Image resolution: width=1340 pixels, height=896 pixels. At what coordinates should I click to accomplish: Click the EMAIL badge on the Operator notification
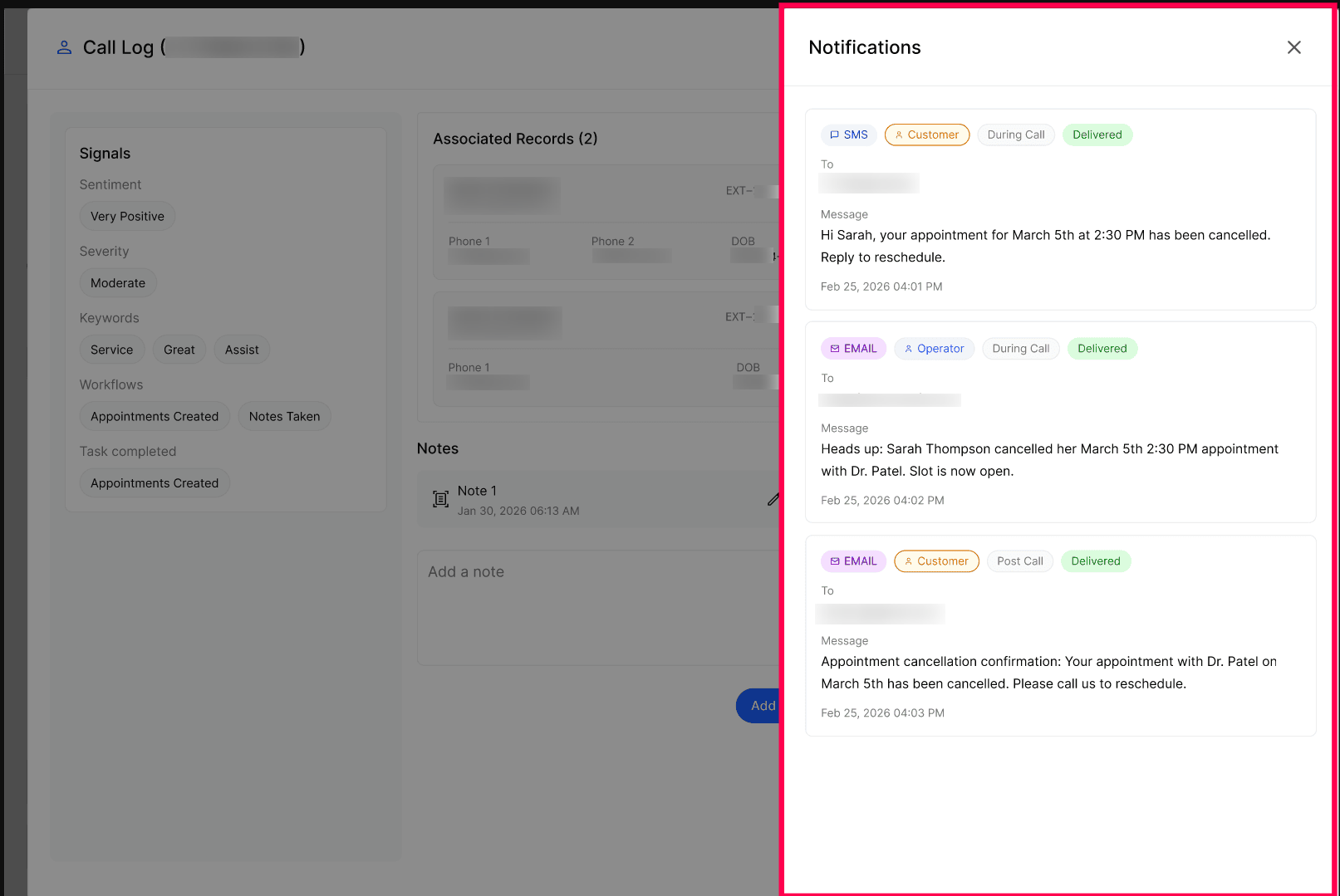[x=854, y=349]
